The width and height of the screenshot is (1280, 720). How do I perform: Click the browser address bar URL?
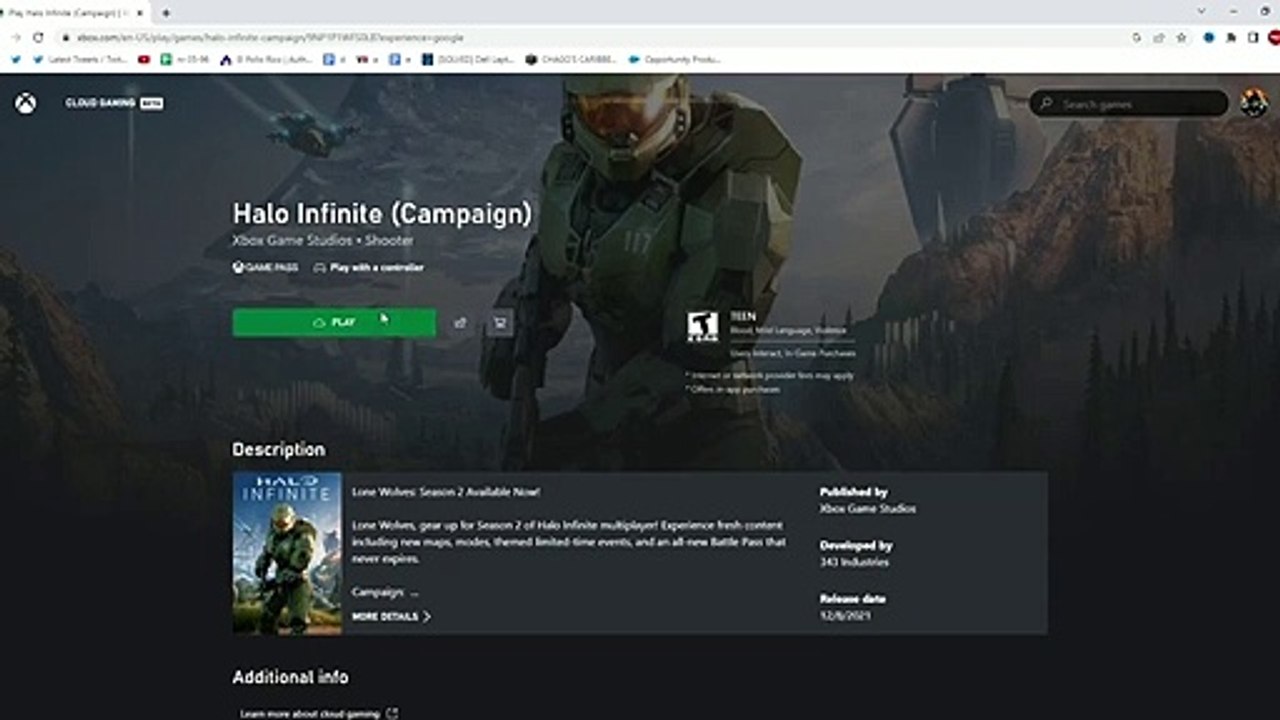(270, 37)
